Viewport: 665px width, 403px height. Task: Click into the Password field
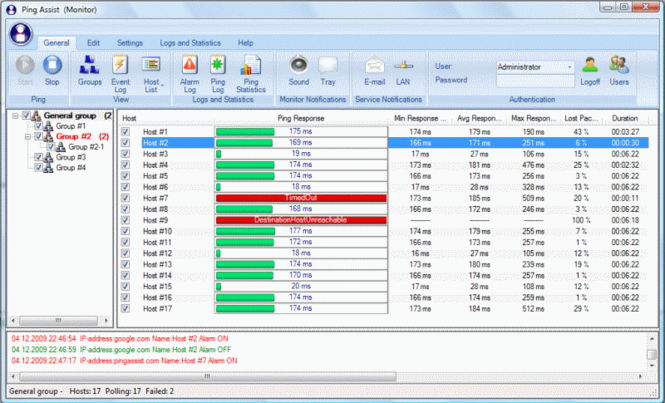535,81
